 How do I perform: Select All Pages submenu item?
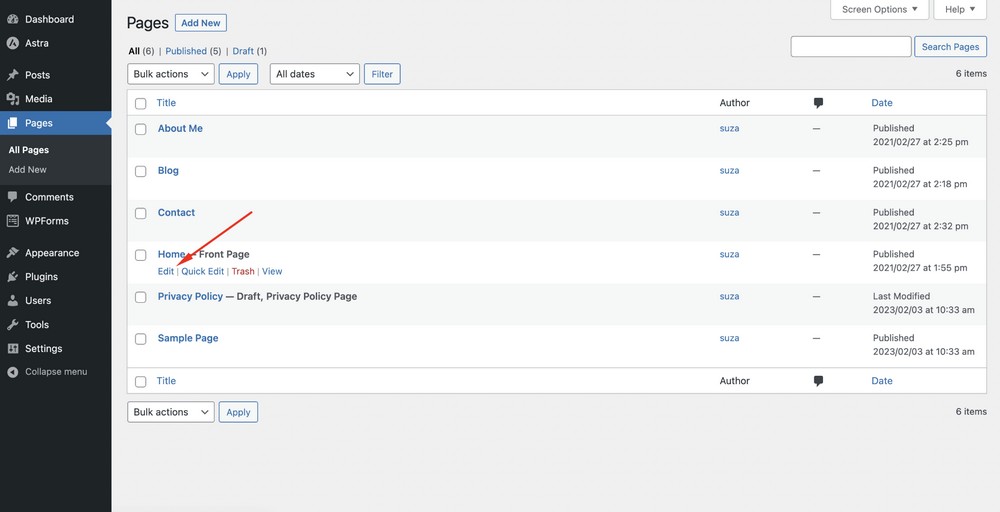point(29,150)
